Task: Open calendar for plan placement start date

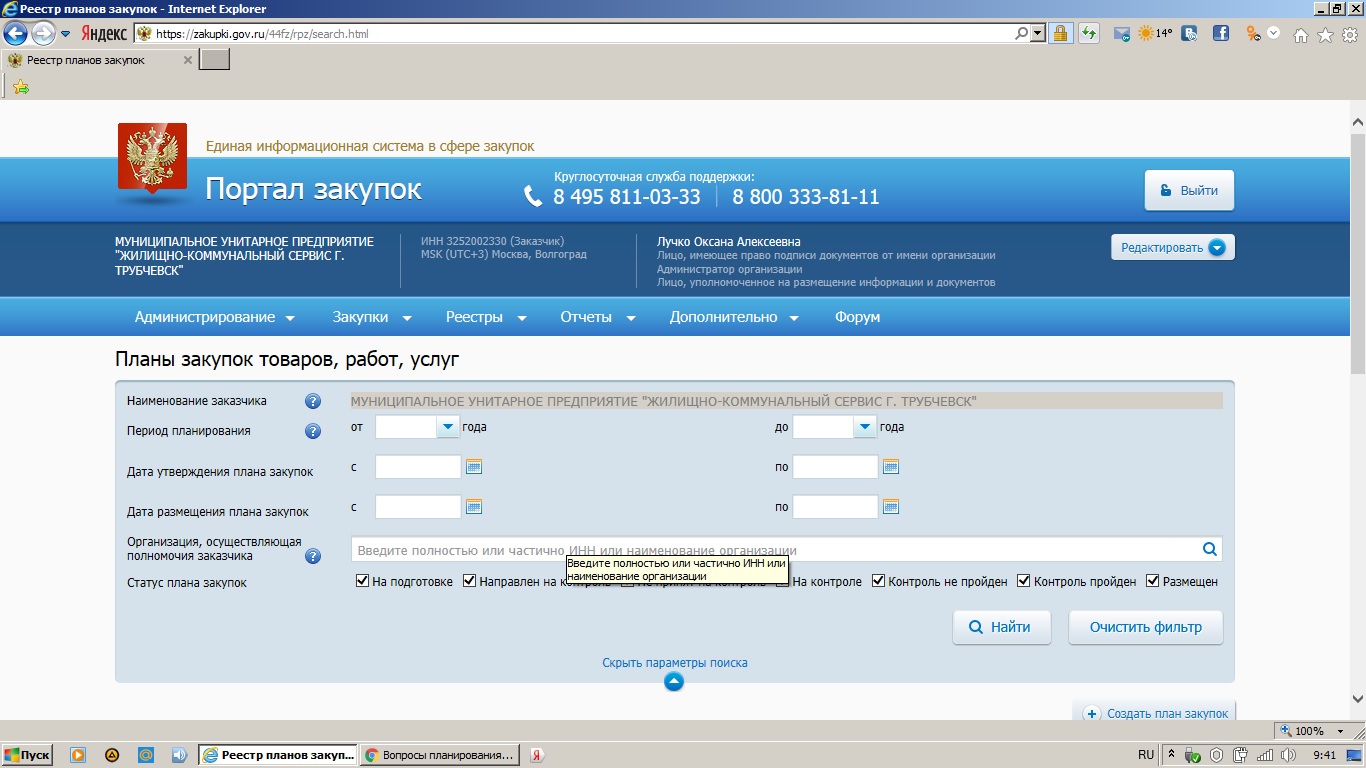Action: [474, 507]
